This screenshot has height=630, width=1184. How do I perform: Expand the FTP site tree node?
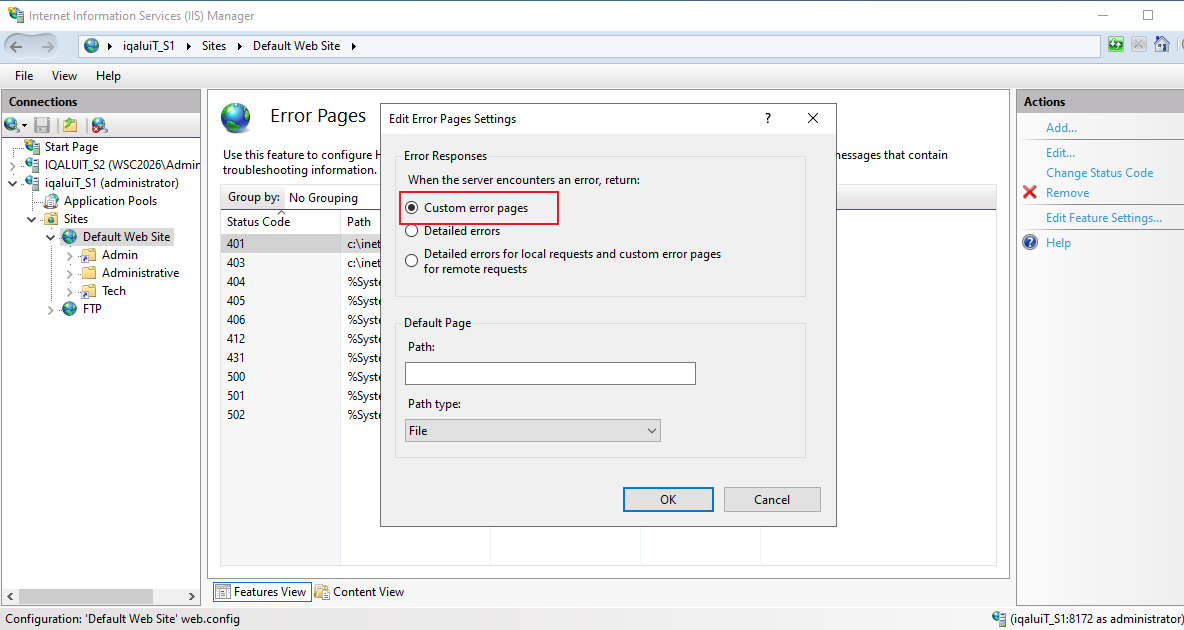click(51, 310)
